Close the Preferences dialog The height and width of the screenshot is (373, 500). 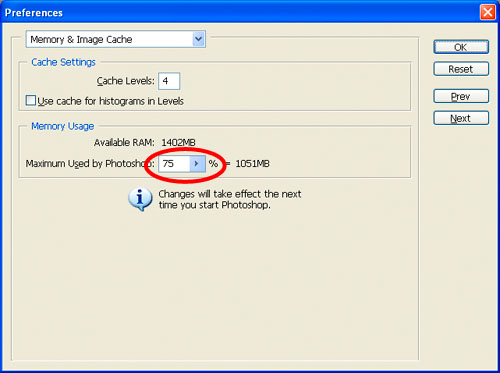coord(488,12)
